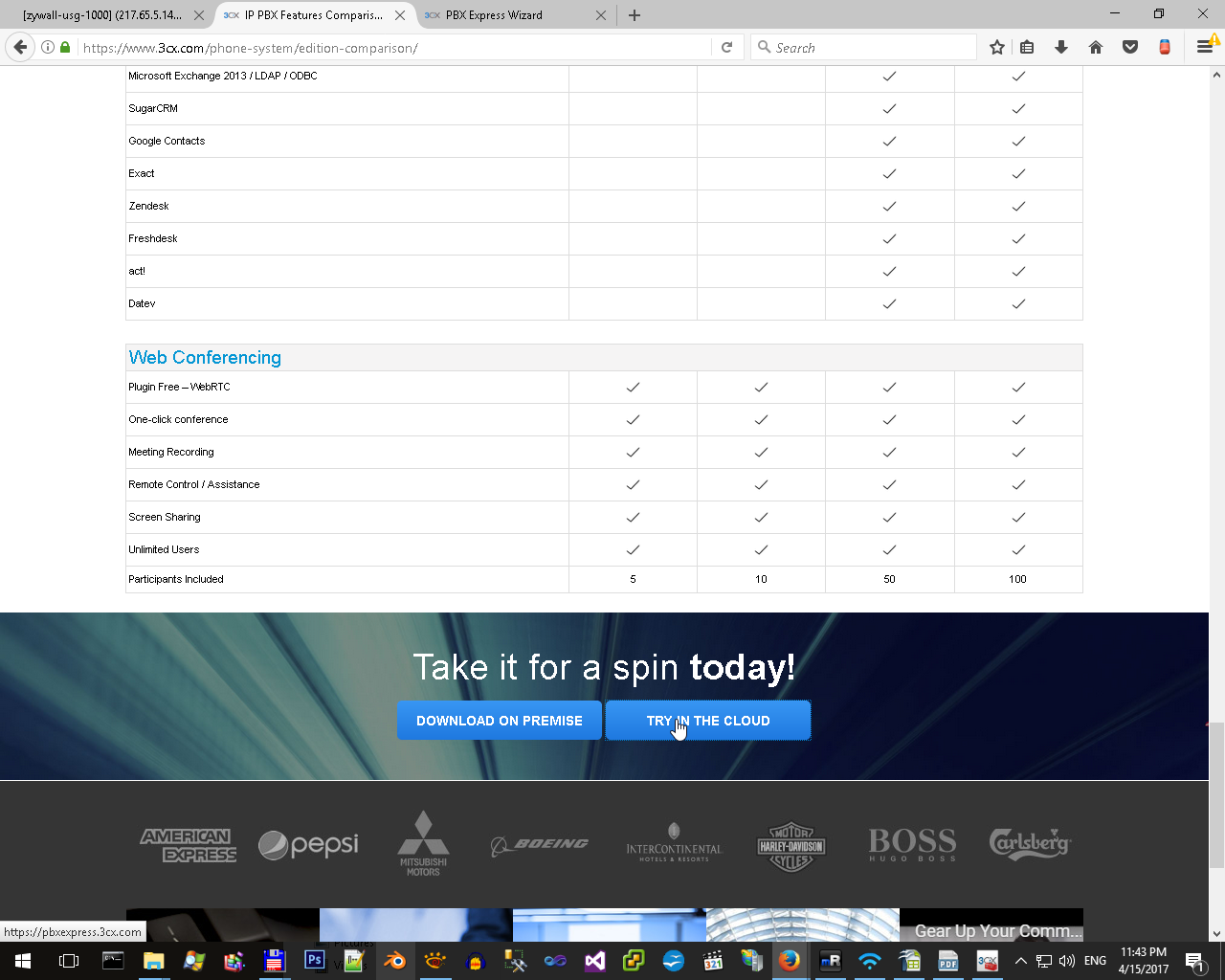Switch to the PBX Express Wizard tab
1225x980 pixels.
pos(515,15)
